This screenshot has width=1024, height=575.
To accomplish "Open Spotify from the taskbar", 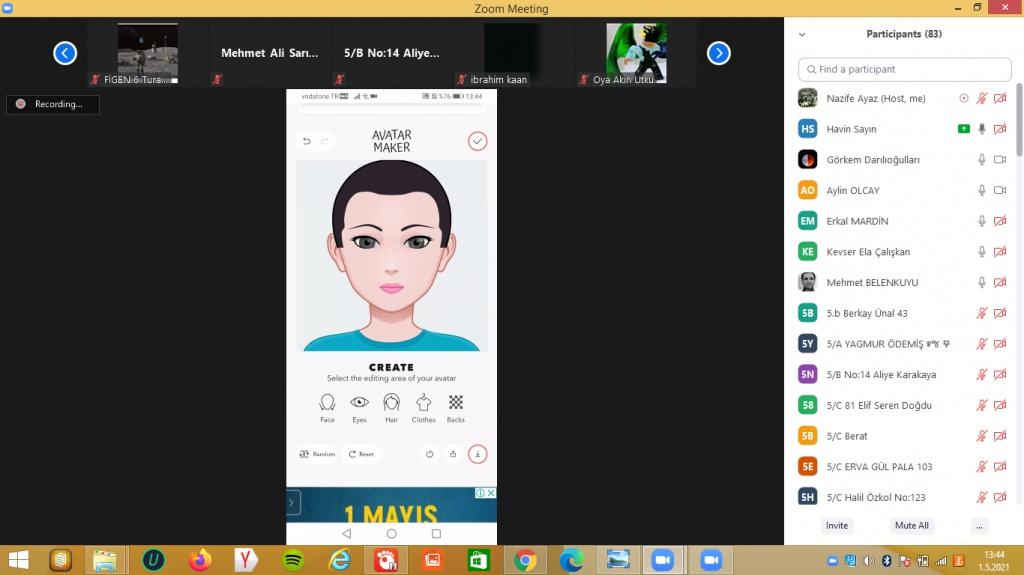I will 293,560.
